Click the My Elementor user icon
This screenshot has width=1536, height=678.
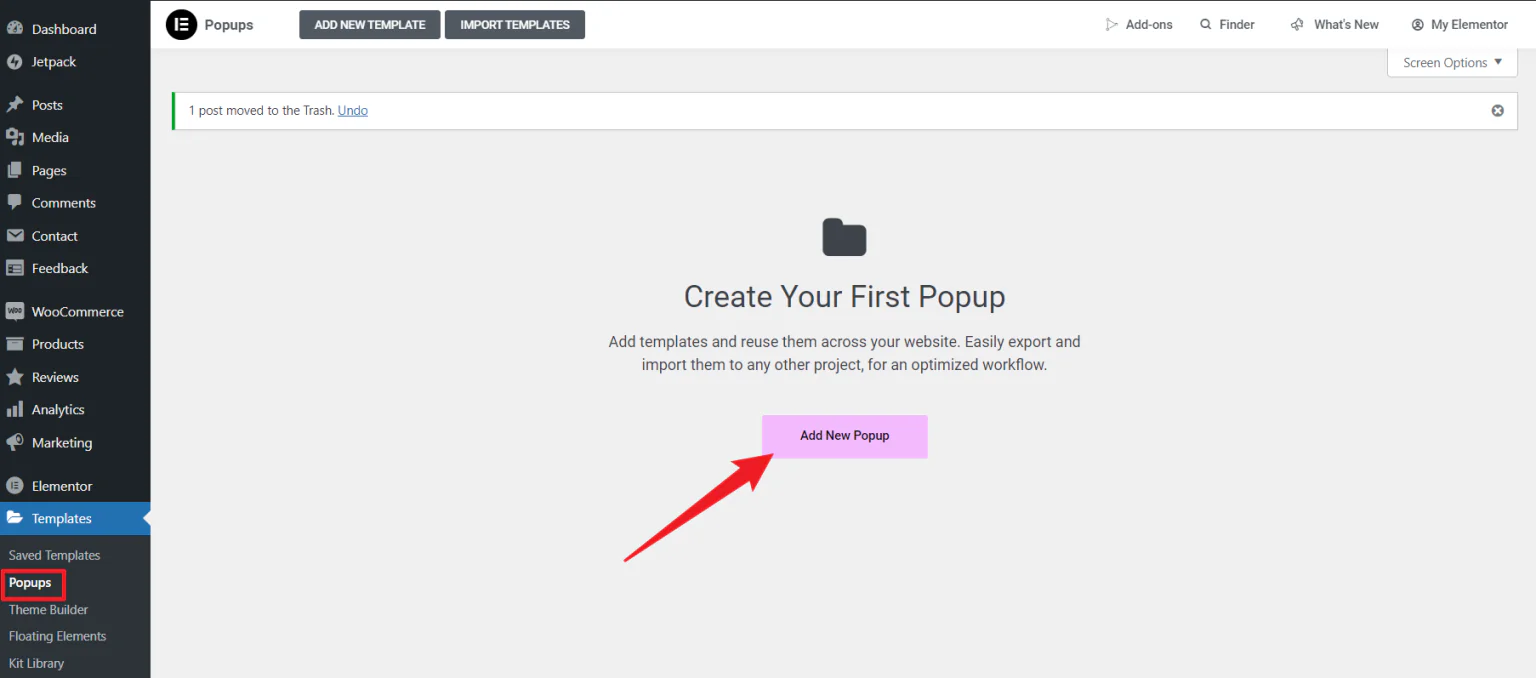pos(1417,24)
